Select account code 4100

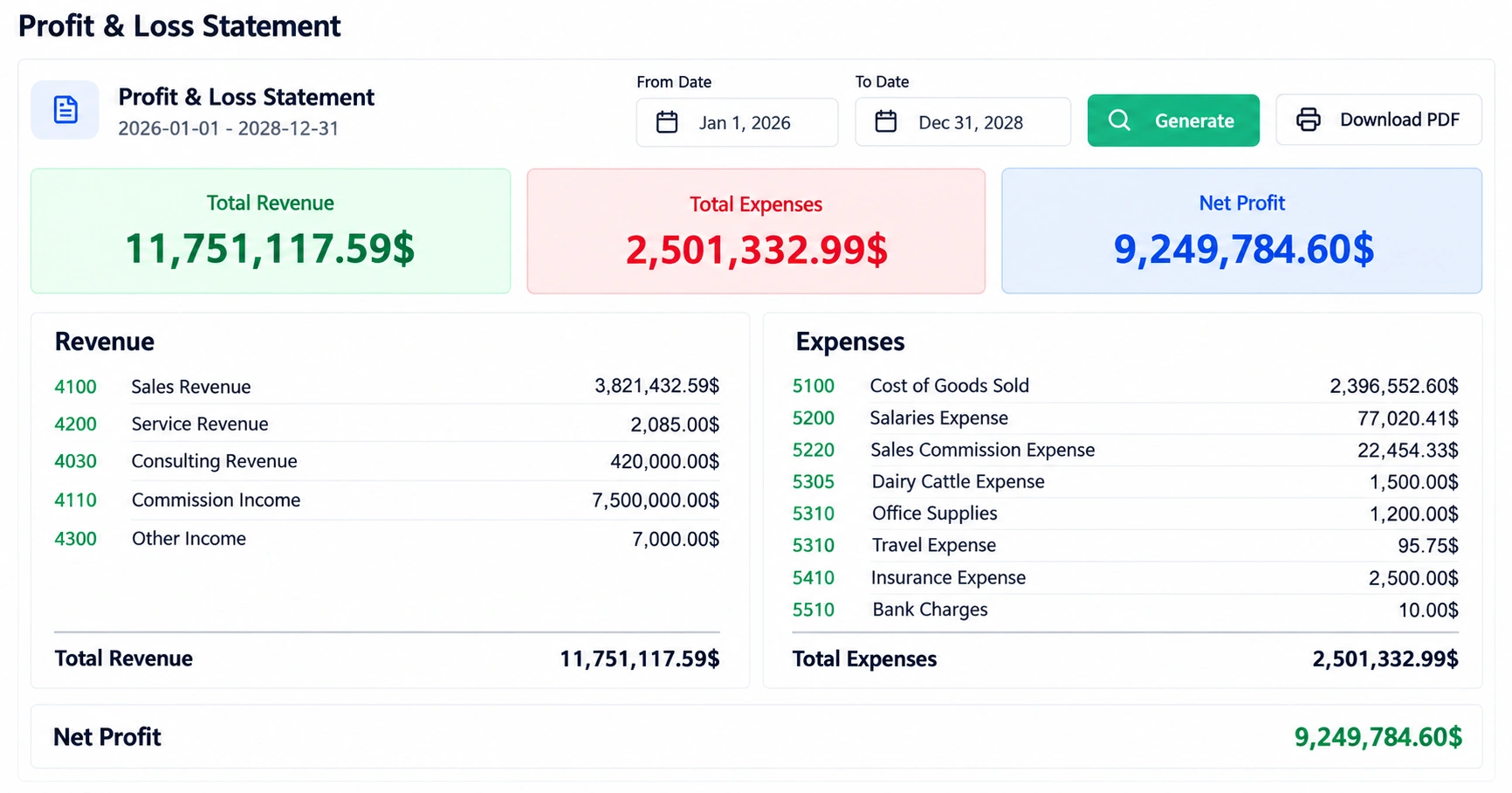tap(75, 387)
